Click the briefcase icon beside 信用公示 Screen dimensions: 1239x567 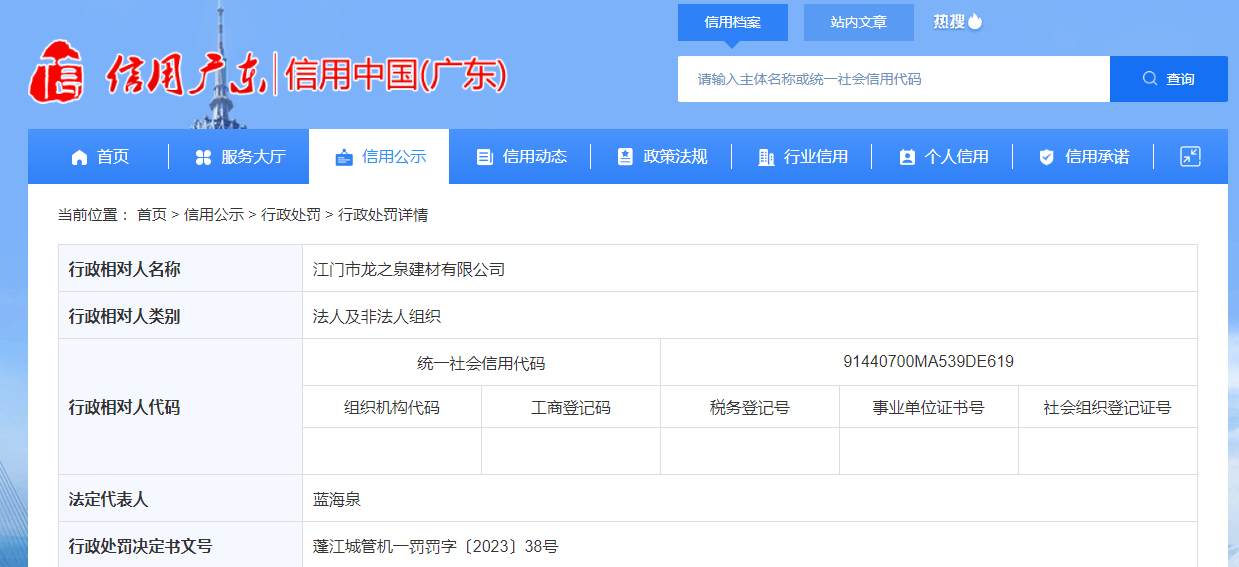[344, 157]
